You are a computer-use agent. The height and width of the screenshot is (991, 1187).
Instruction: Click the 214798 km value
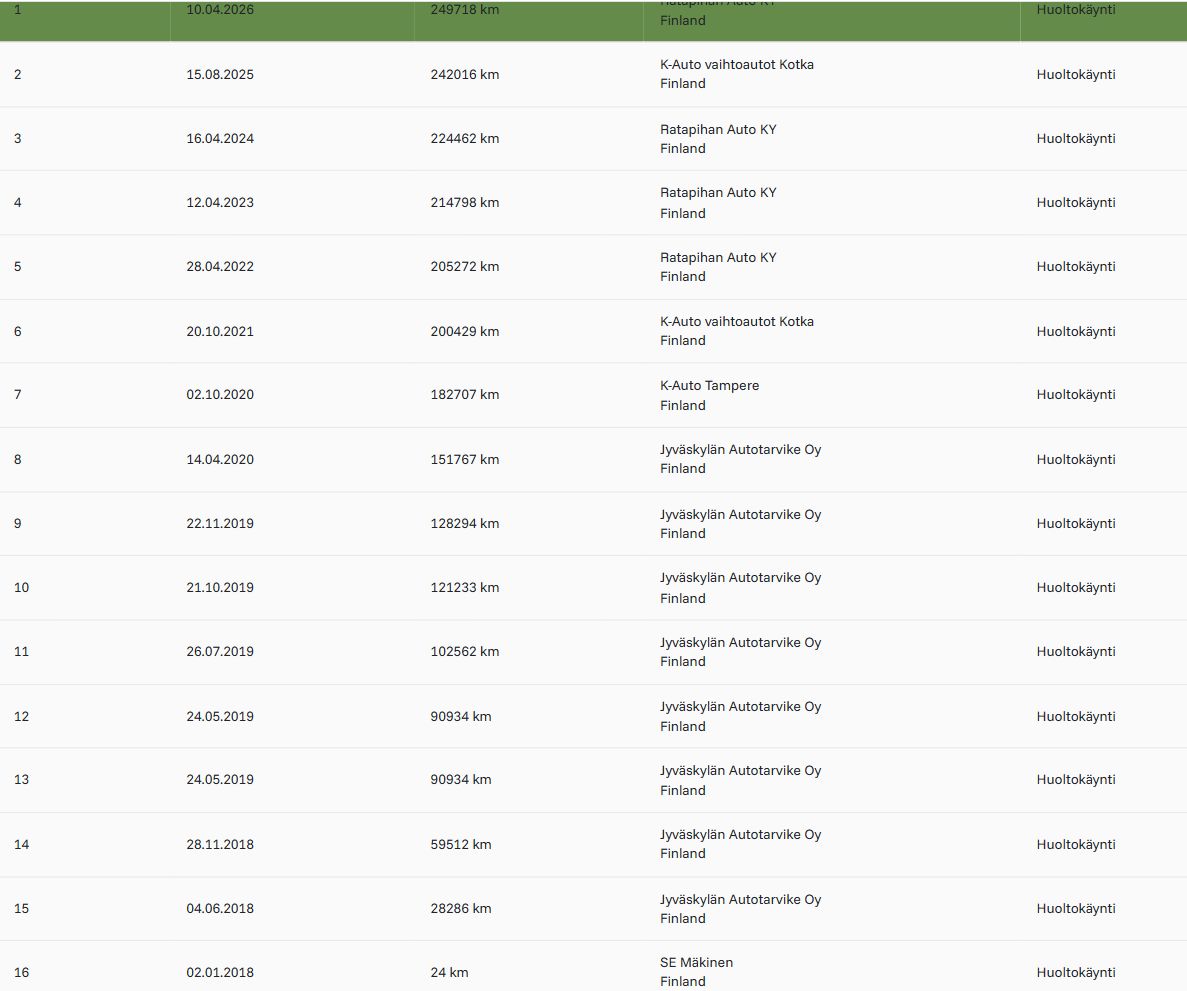pyautogui.click(x=465, y=202)
